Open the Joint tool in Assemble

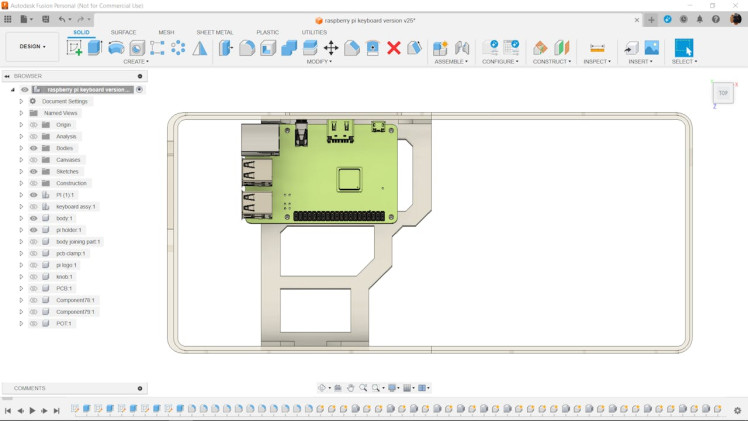[x=462, y=47]
